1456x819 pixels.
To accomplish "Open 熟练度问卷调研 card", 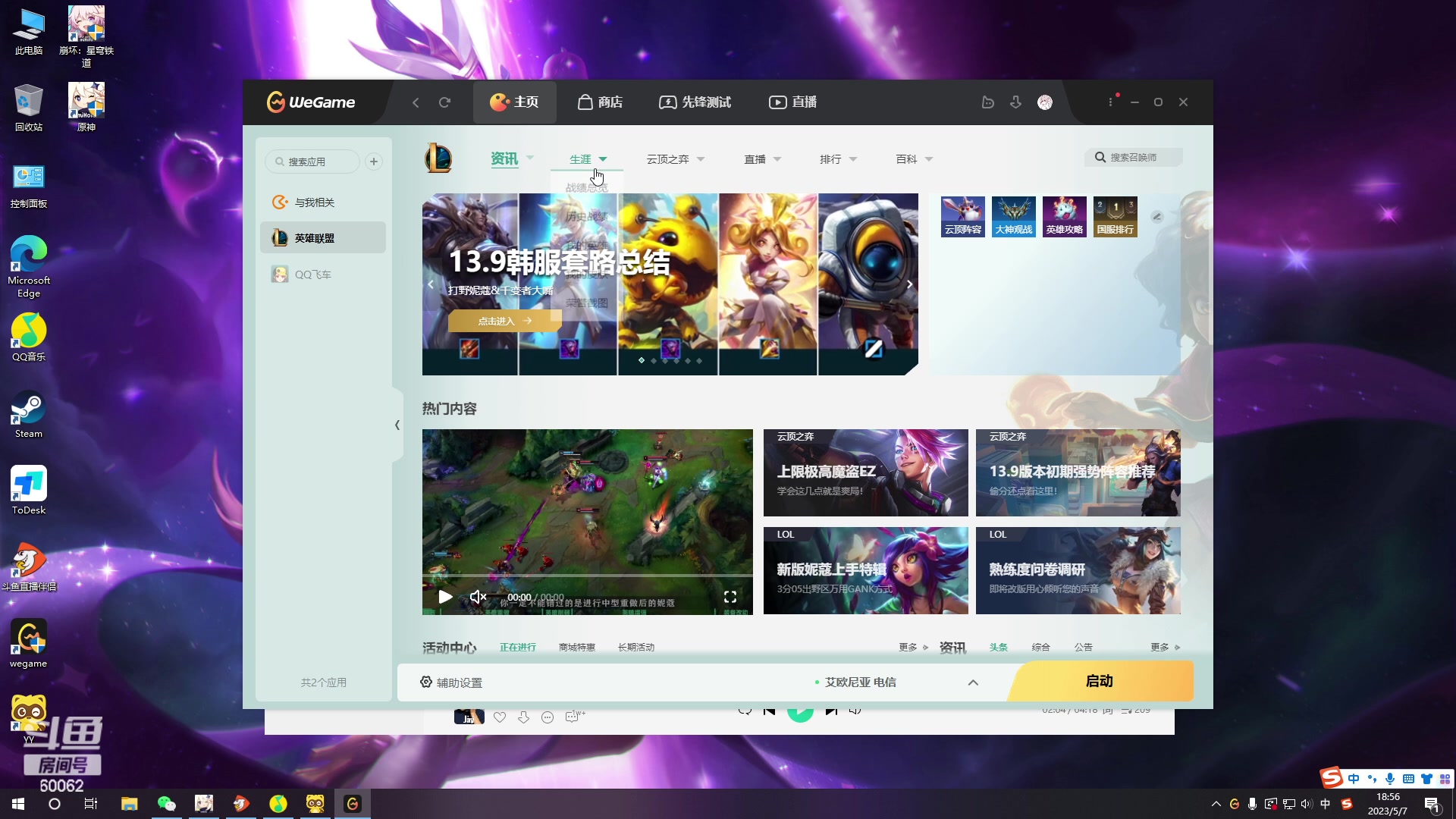I will 1078,570.
